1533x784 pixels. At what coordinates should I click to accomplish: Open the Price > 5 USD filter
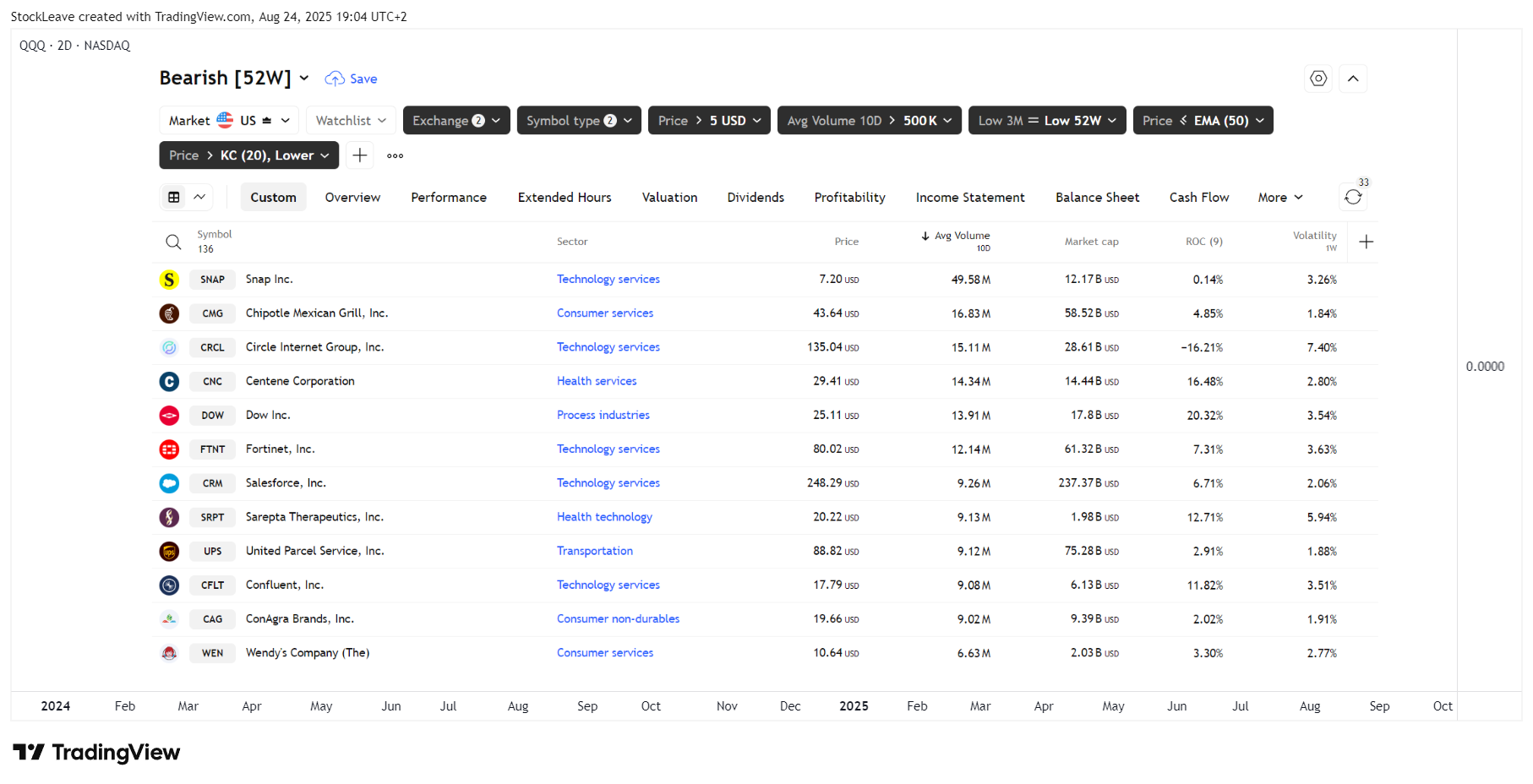[x=709, y=121]
